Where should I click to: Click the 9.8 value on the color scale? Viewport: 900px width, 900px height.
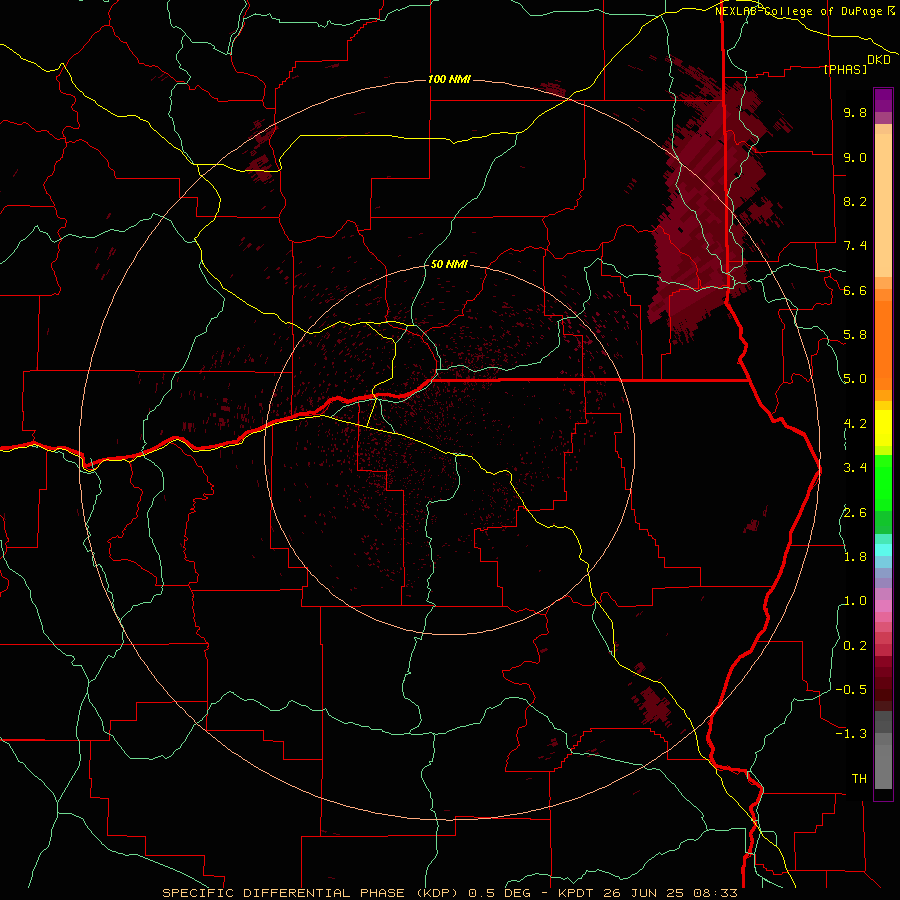click(x=855, y=112)
